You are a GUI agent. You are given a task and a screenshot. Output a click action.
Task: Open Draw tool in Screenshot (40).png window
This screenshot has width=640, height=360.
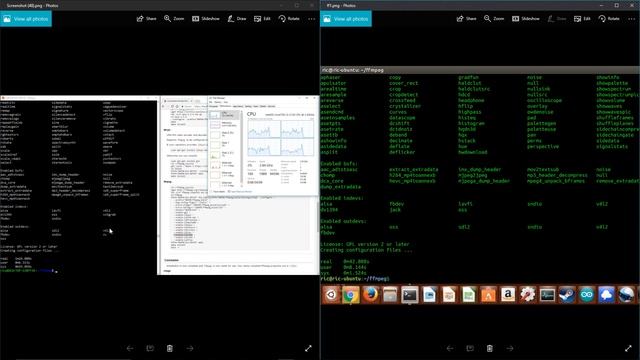[x=237, y=19]
